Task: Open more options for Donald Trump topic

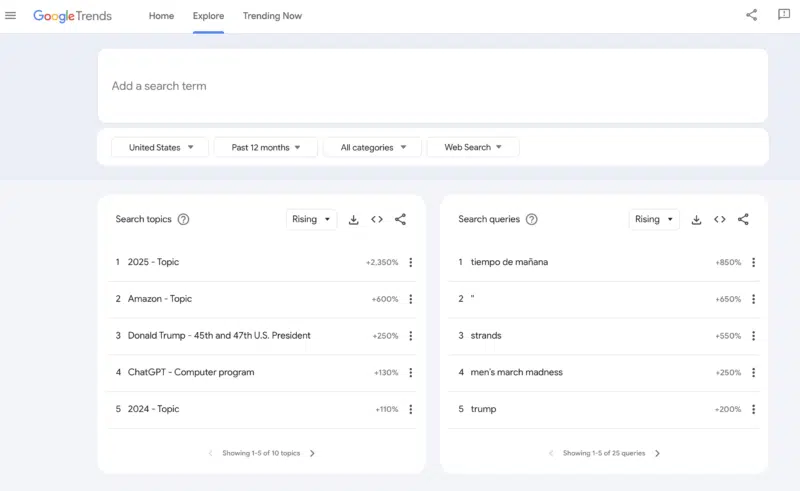Action: [411, 336]
